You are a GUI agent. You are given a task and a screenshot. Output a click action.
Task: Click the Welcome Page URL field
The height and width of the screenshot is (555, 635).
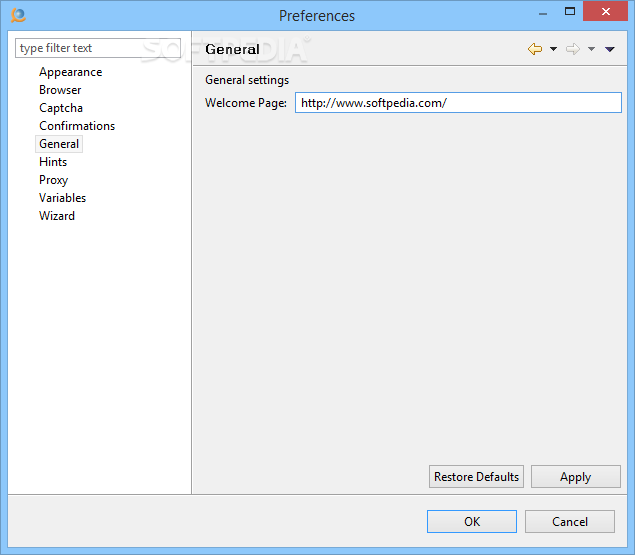pyautogui.click(x=458, y=103)
